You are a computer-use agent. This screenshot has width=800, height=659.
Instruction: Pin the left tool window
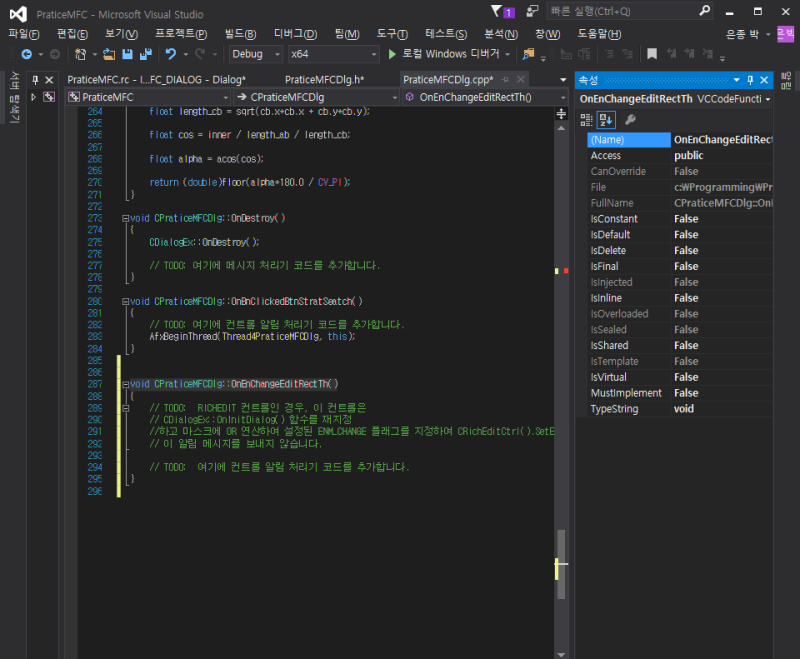click(35, 80)
